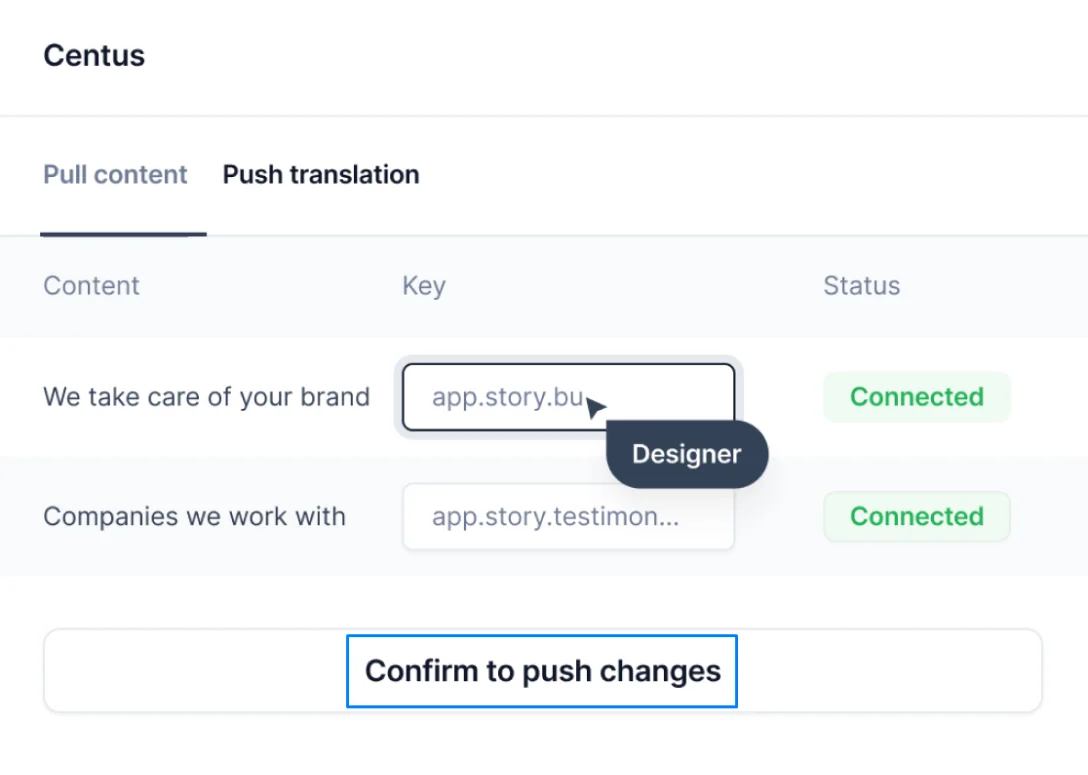Screen dimensions: 1088x775
Task: Select the Pull content tab
Action: [x=115, y=174]
